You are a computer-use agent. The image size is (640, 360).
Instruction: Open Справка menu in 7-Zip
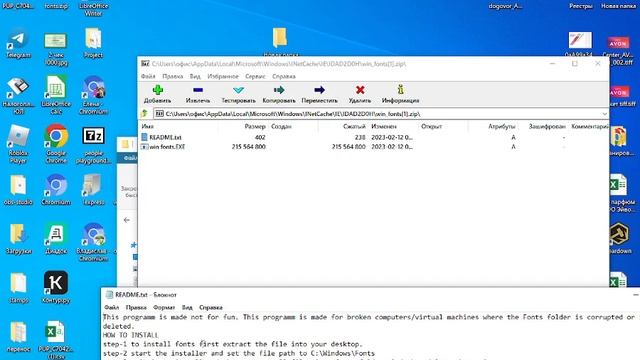point(284,76)
